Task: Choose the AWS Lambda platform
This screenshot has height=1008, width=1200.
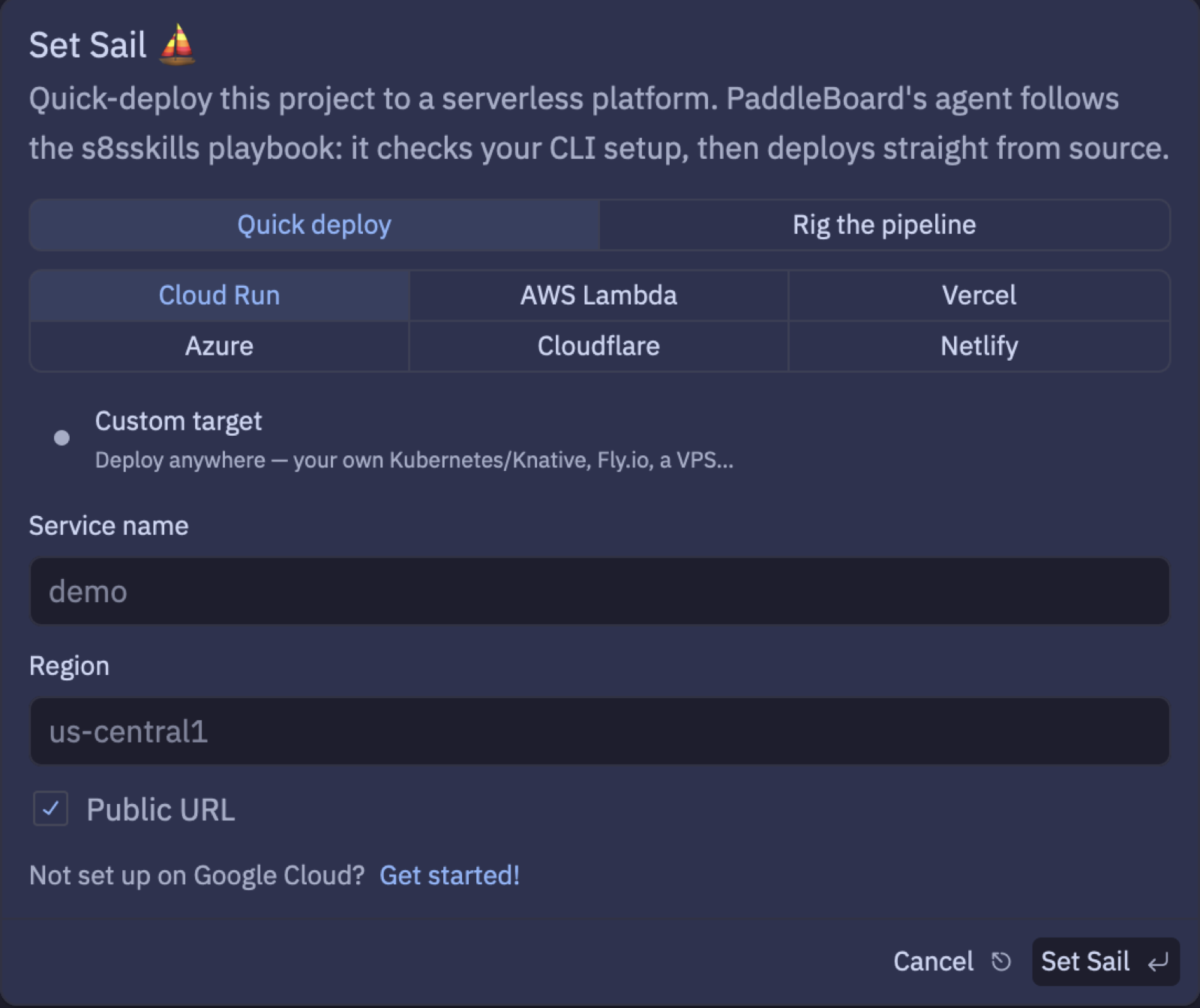Action: 598,295
